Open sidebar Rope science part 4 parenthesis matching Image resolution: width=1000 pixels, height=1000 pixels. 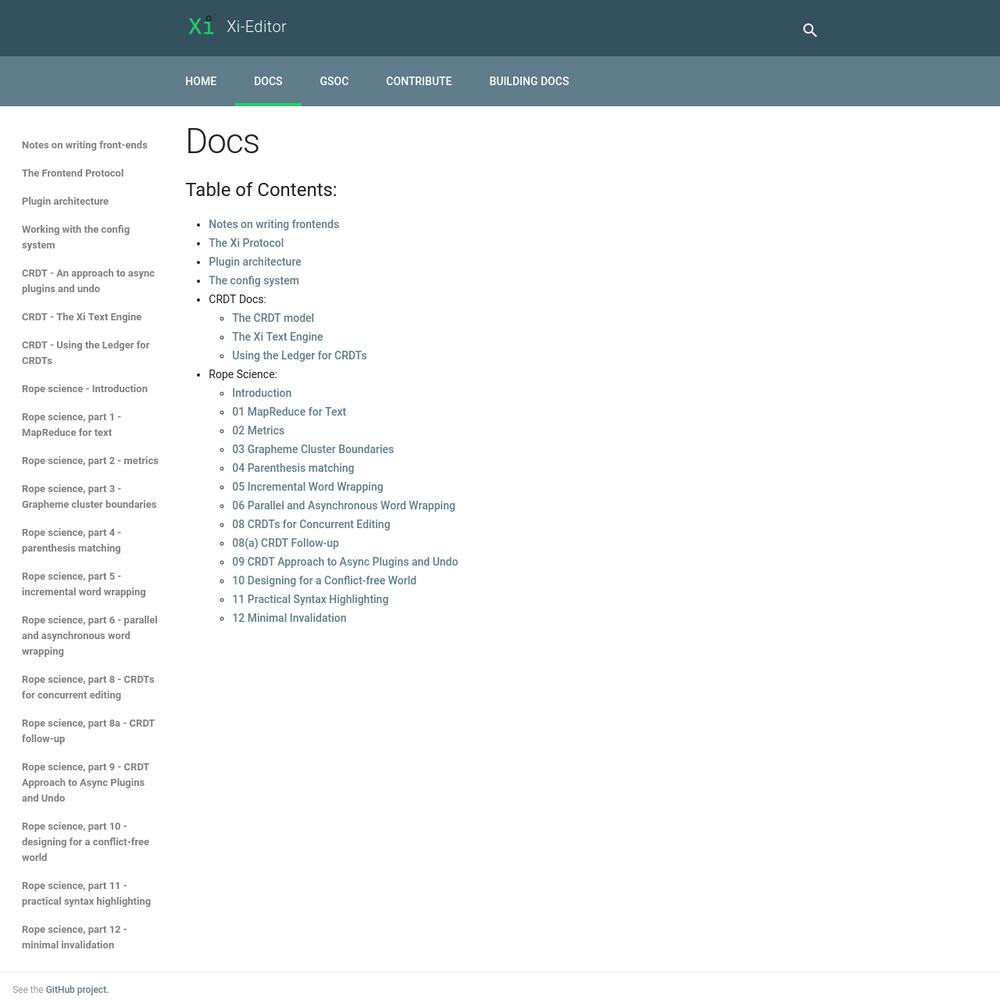(x=71, y=540)
